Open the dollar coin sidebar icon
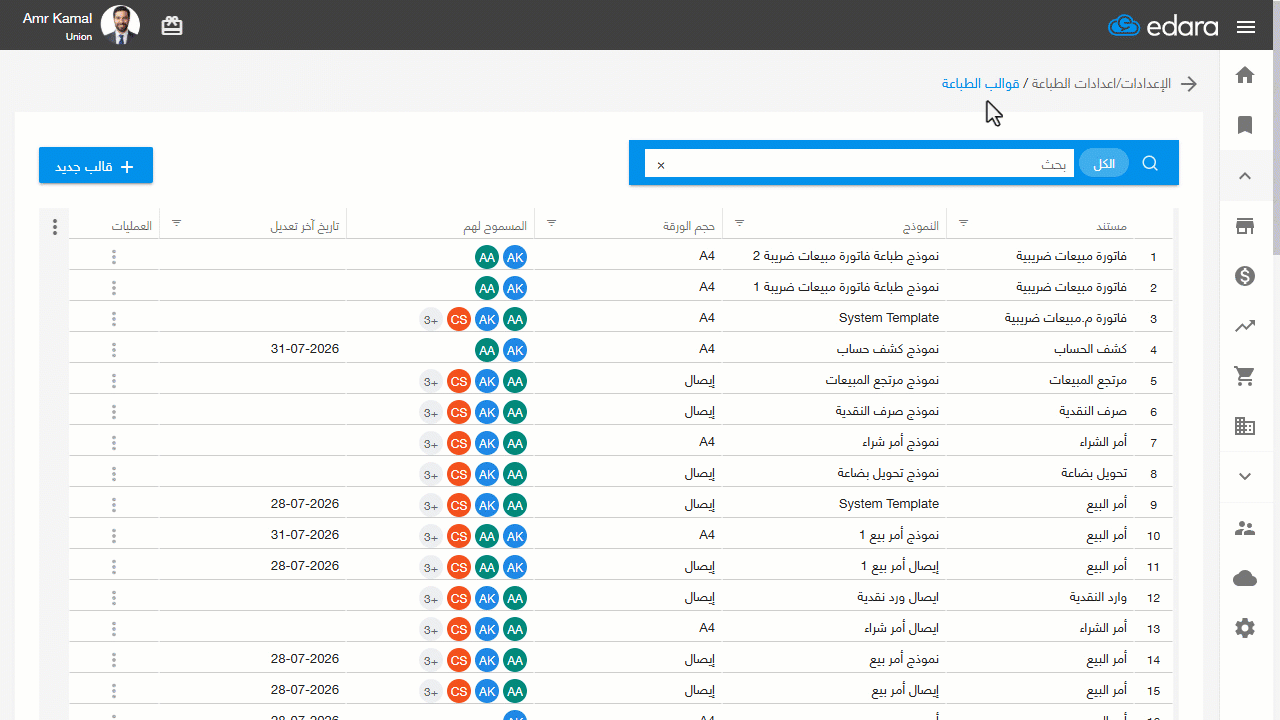1280x720 pixels. pos(1245,277)
